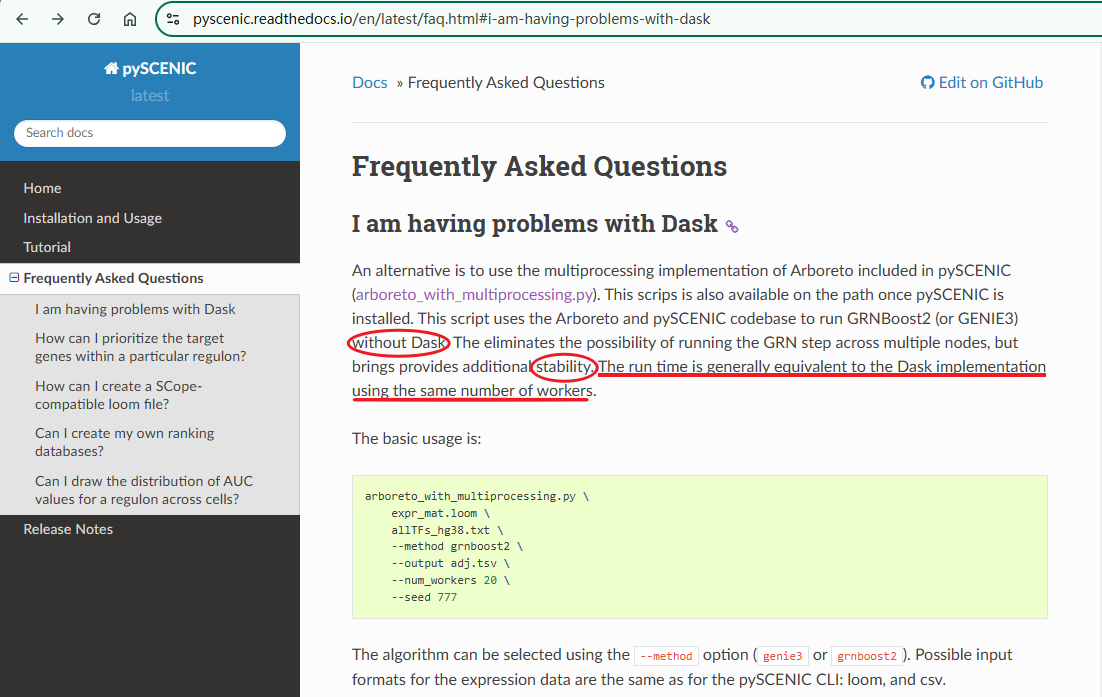
Task: Reload the page with refresh icon
Action: coord(94,19)
